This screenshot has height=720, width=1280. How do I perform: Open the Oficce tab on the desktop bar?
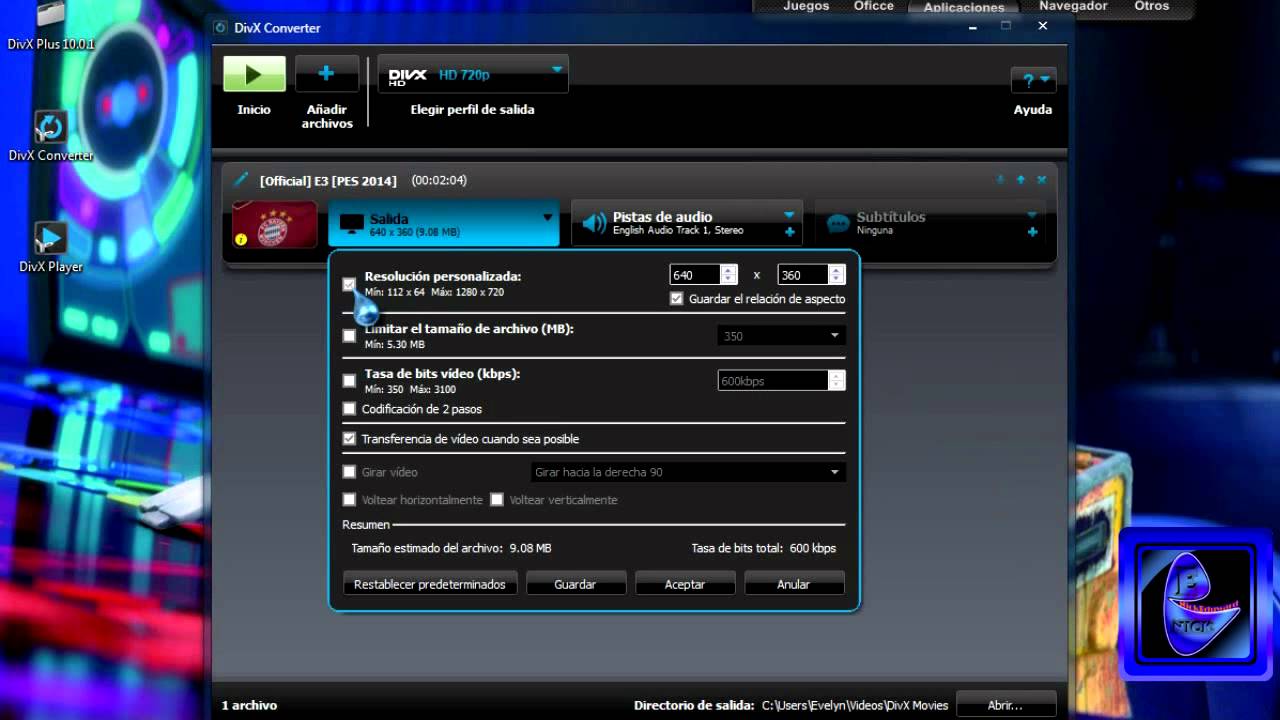pyautogui.click(x=873, y=6)
